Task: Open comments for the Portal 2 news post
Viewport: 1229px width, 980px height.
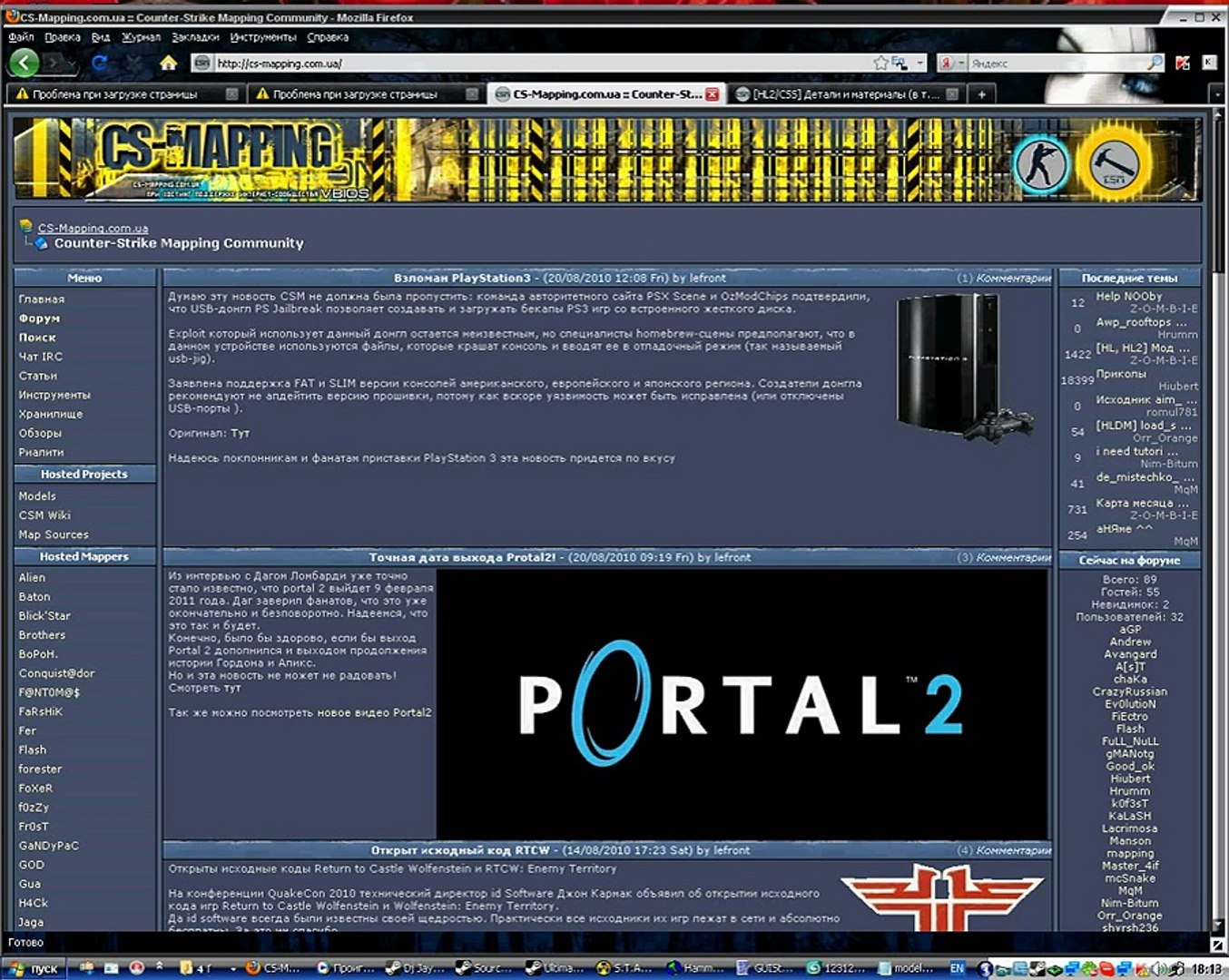Action: coord(1004,557)
